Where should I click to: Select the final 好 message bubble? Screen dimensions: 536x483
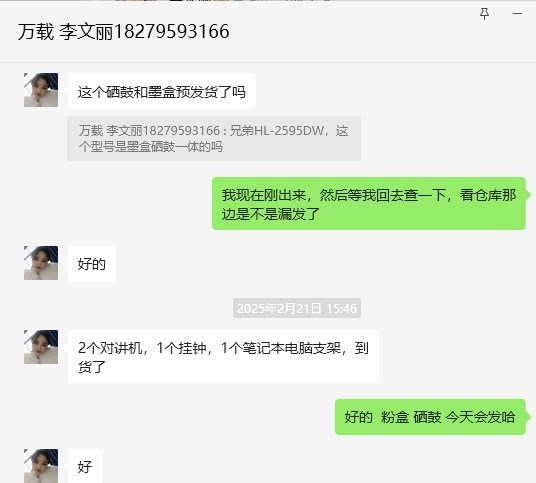(x=85, y=466)
